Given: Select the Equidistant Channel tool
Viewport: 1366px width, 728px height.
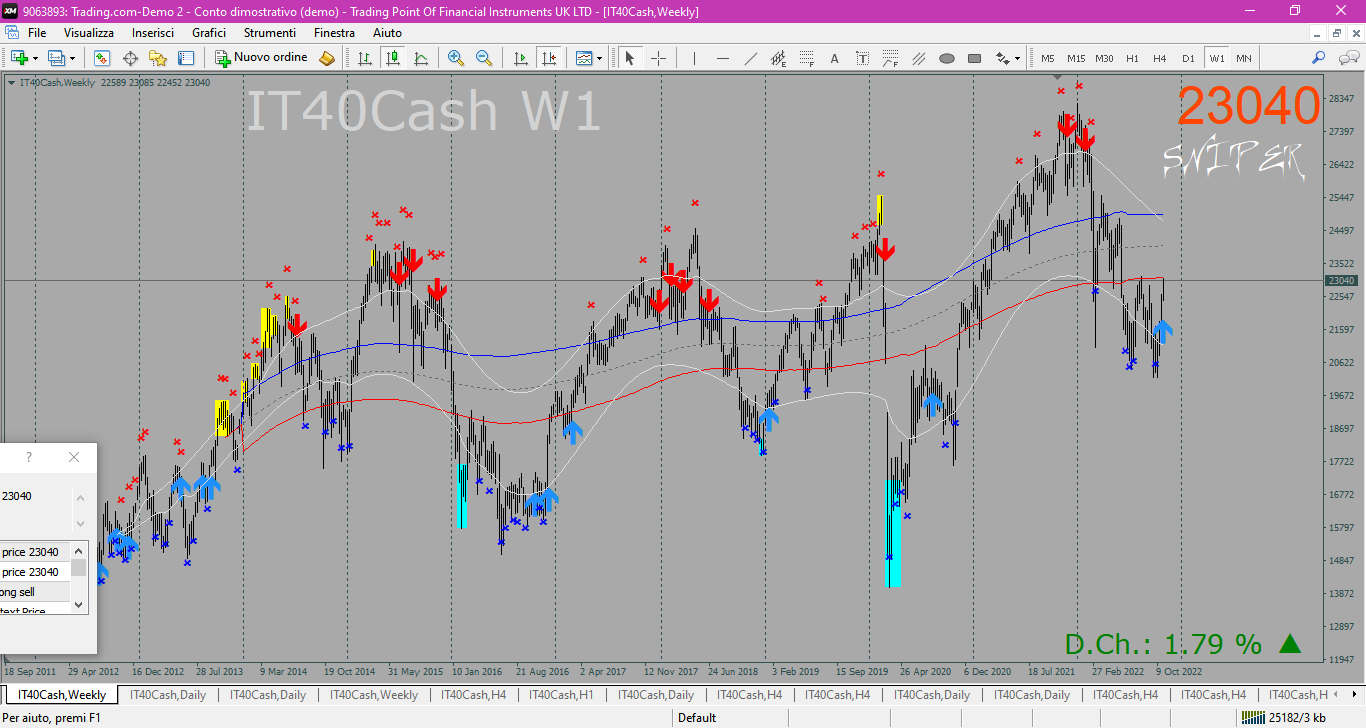Looking at the screenshot, I should (778, 58).
